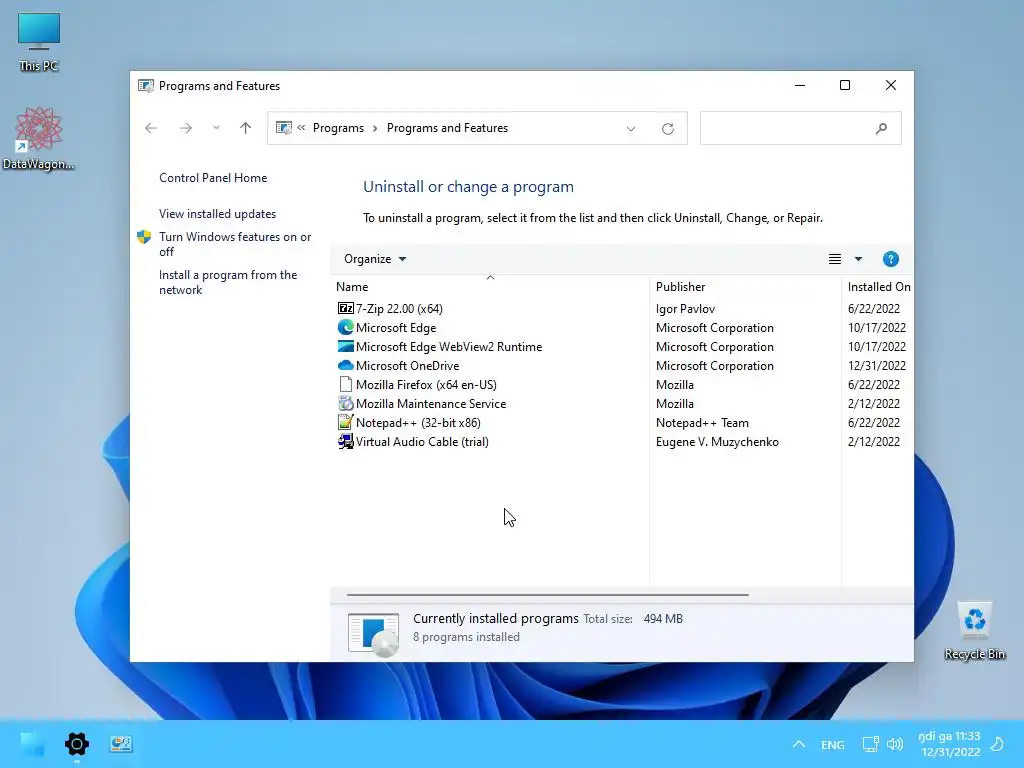Switch the ENG input language indicator
The height and width of the screenshot is (768, 1024).
click(832, 744)
